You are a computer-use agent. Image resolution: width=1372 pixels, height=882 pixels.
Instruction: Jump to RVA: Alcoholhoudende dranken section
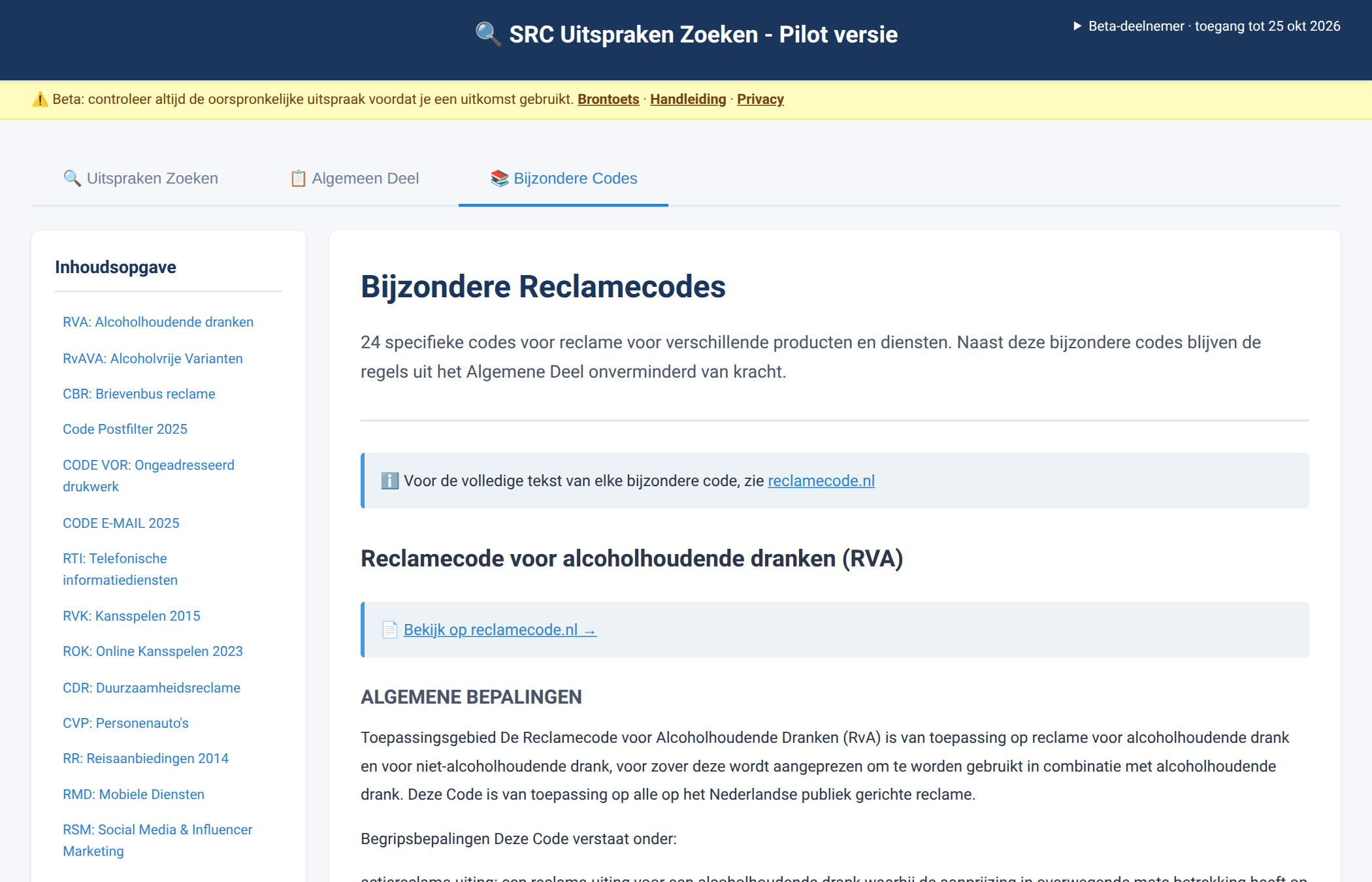pyautogui.click(x=158, y=322)
